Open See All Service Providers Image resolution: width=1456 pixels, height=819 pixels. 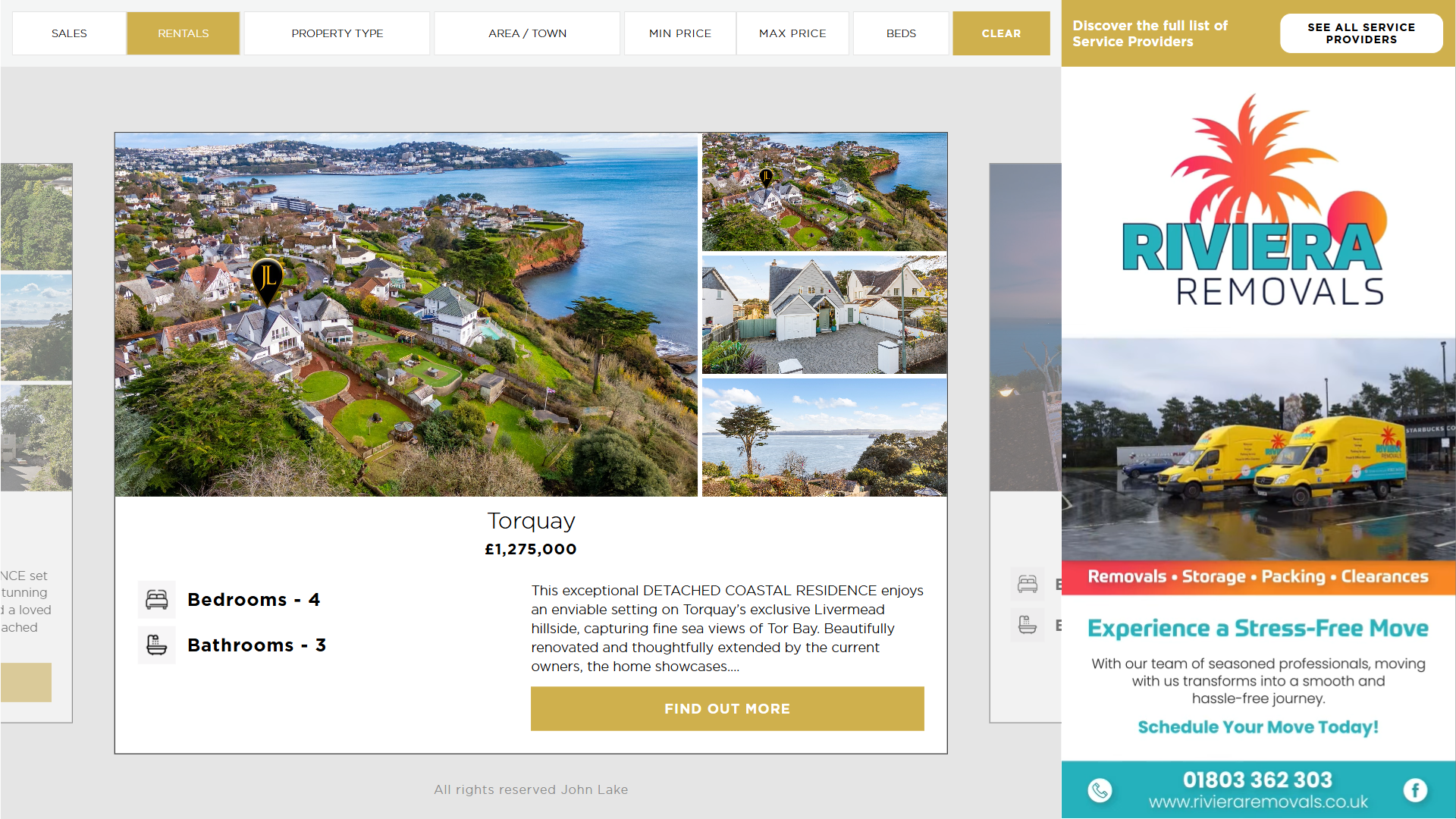1361,33
